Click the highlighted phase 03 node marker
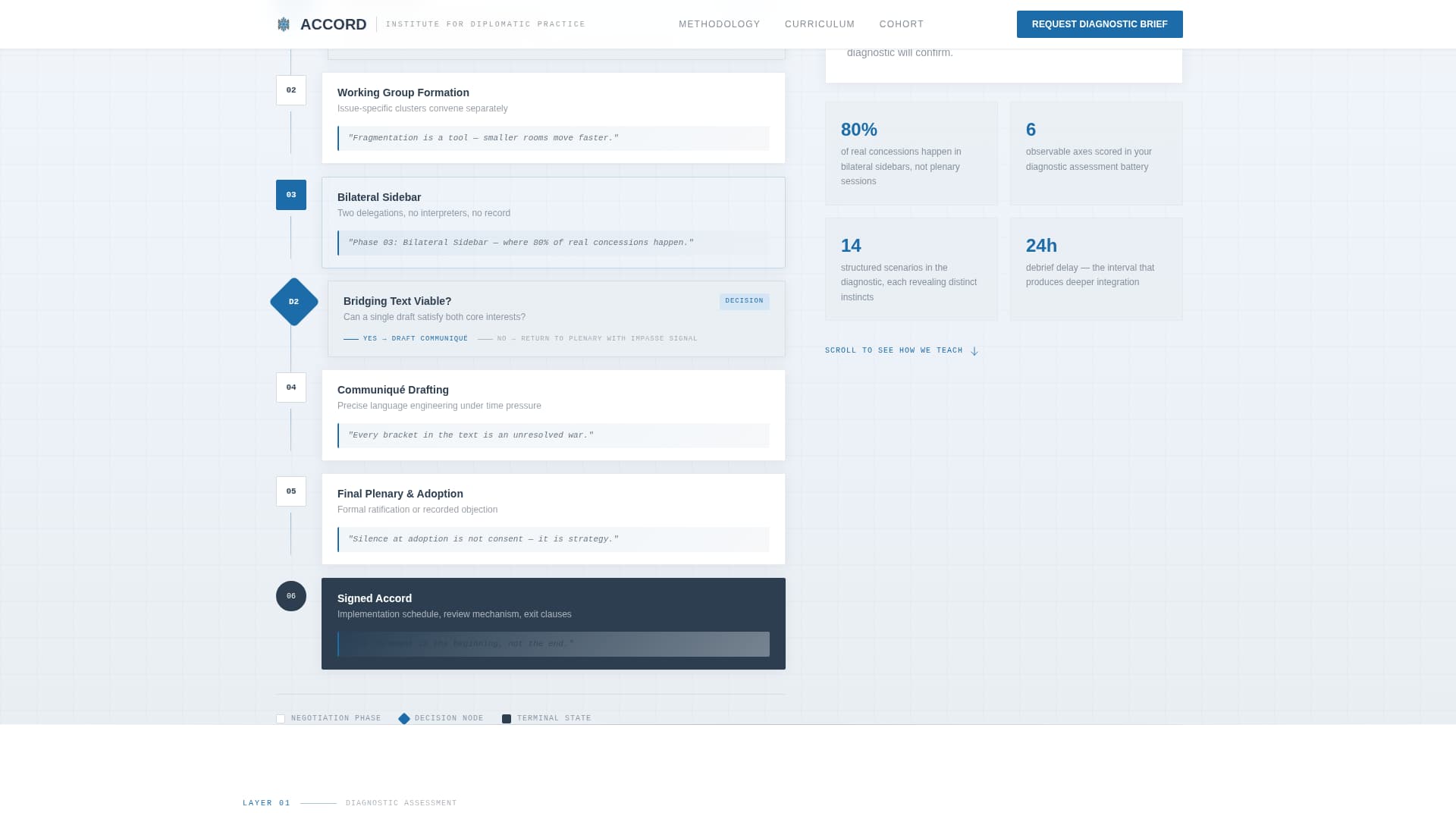The width and height of the screenshot is (1456, 819). coord(290,195)
